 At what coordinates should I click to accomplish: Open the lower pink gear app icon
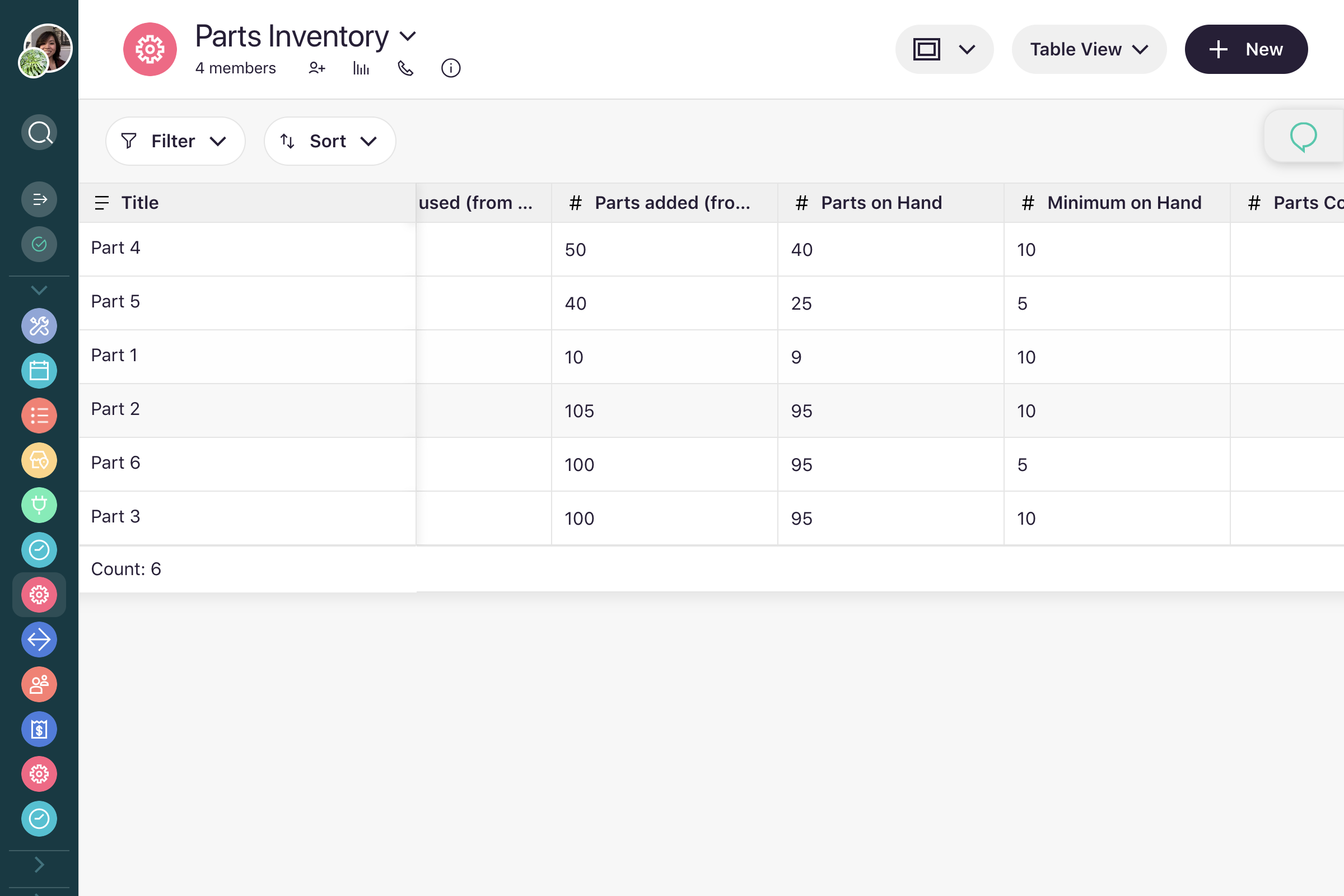(x=39, y=774)
